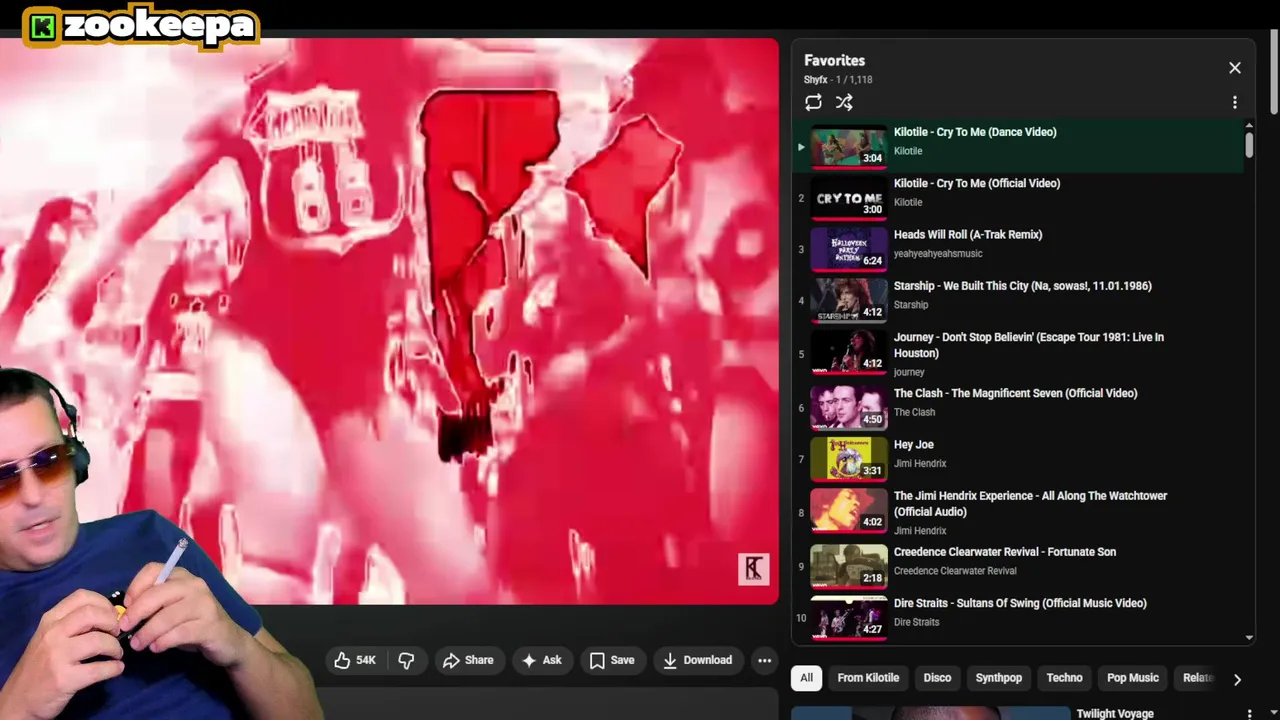Like the video with 54K likes
This screenshot has height=720, width=1280.
tap(355, 660)
